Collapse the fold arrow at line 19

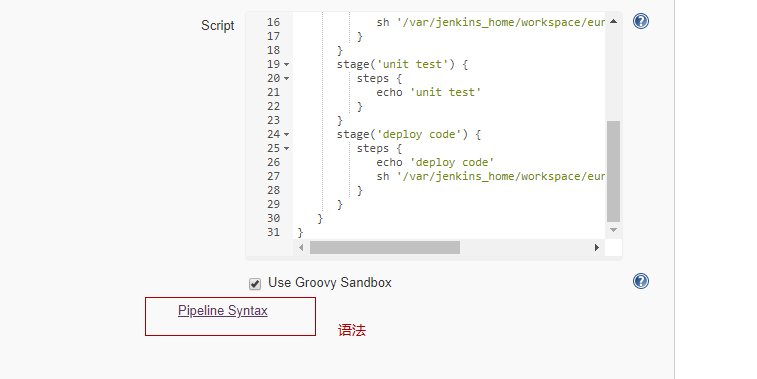pyautogui.click(x=286, y=64)
